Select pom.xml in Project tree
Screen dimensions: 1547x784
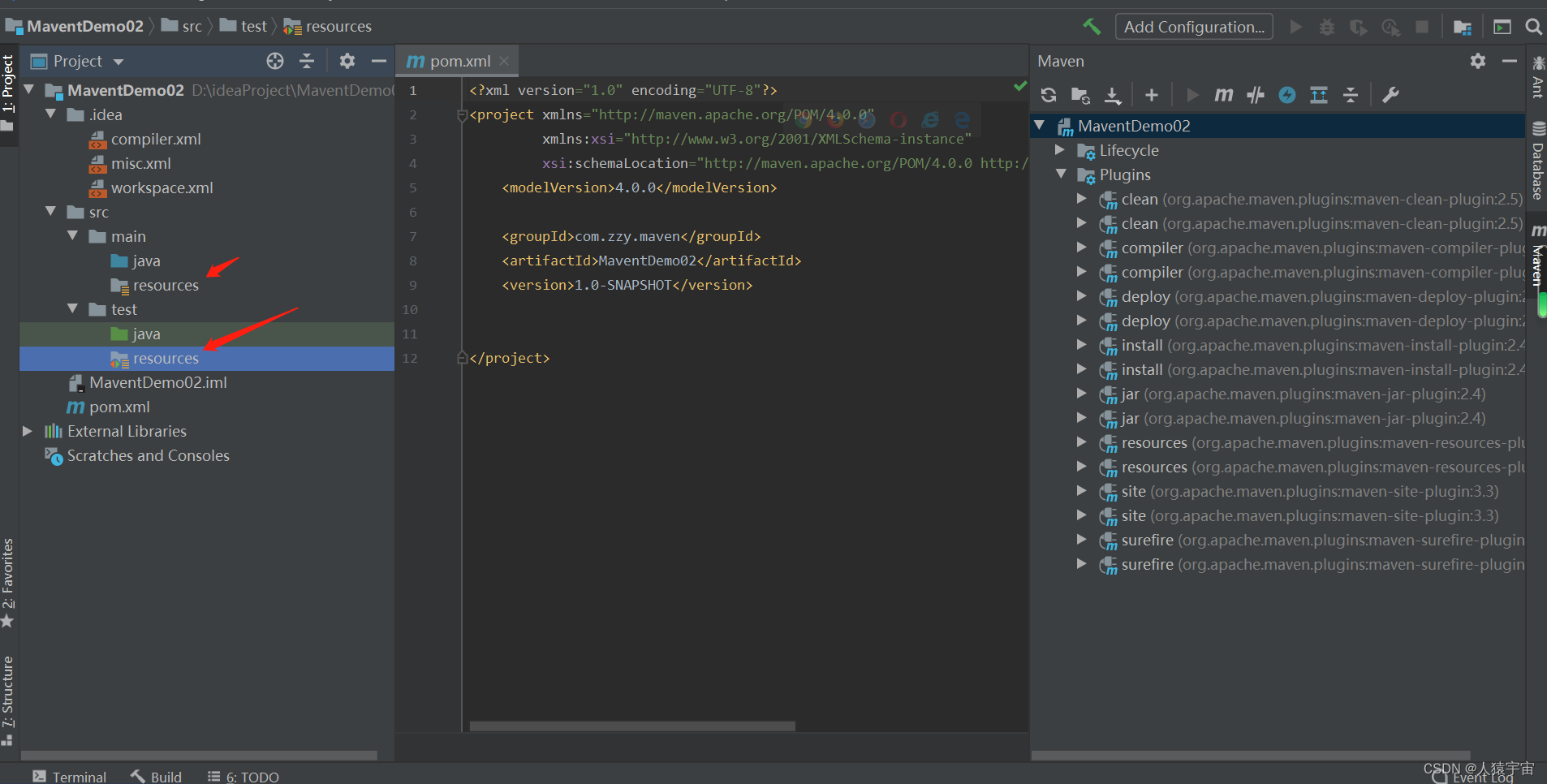[119, 407]
